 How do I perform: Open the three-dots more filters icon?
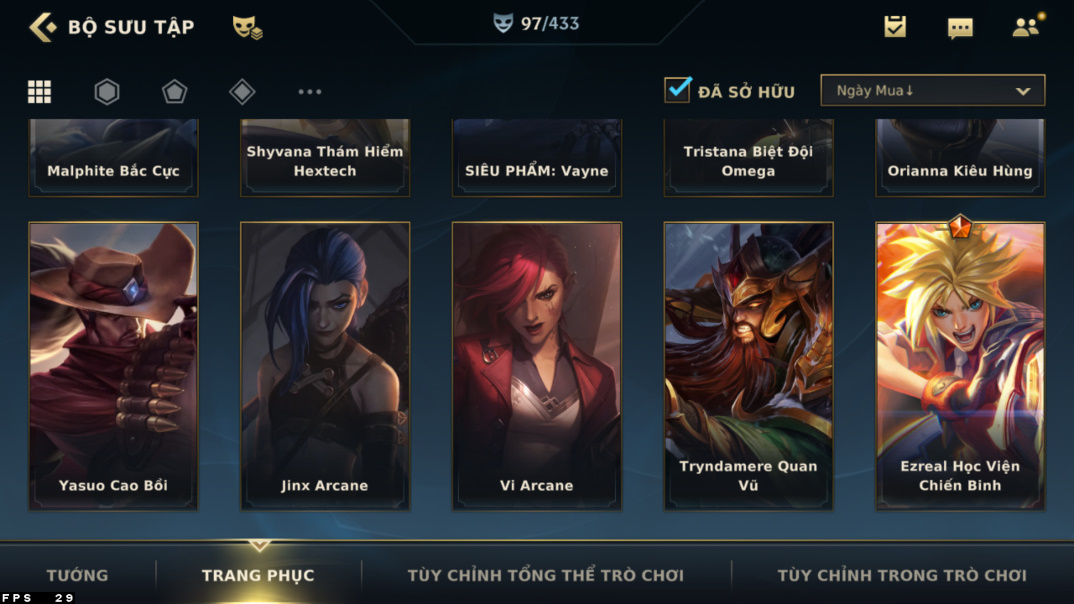(x=310, y=91)
